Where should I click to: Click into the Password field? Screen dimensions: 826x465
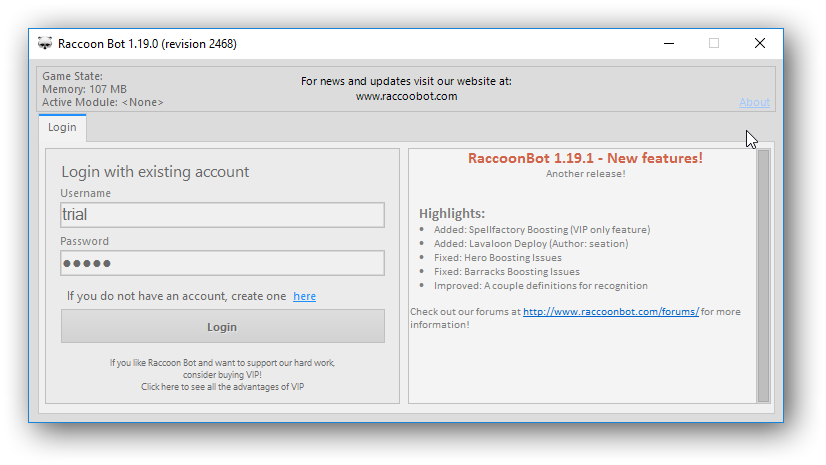[x=222, y=263]
